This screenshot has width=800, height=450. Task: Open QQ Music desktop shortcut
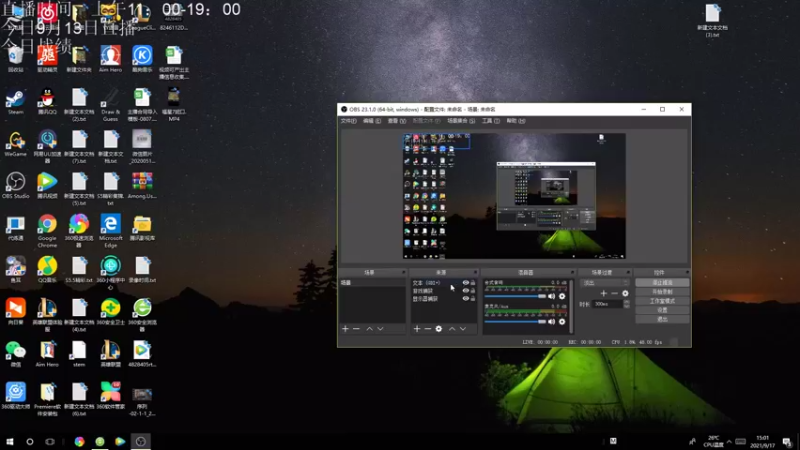(47, 270)
